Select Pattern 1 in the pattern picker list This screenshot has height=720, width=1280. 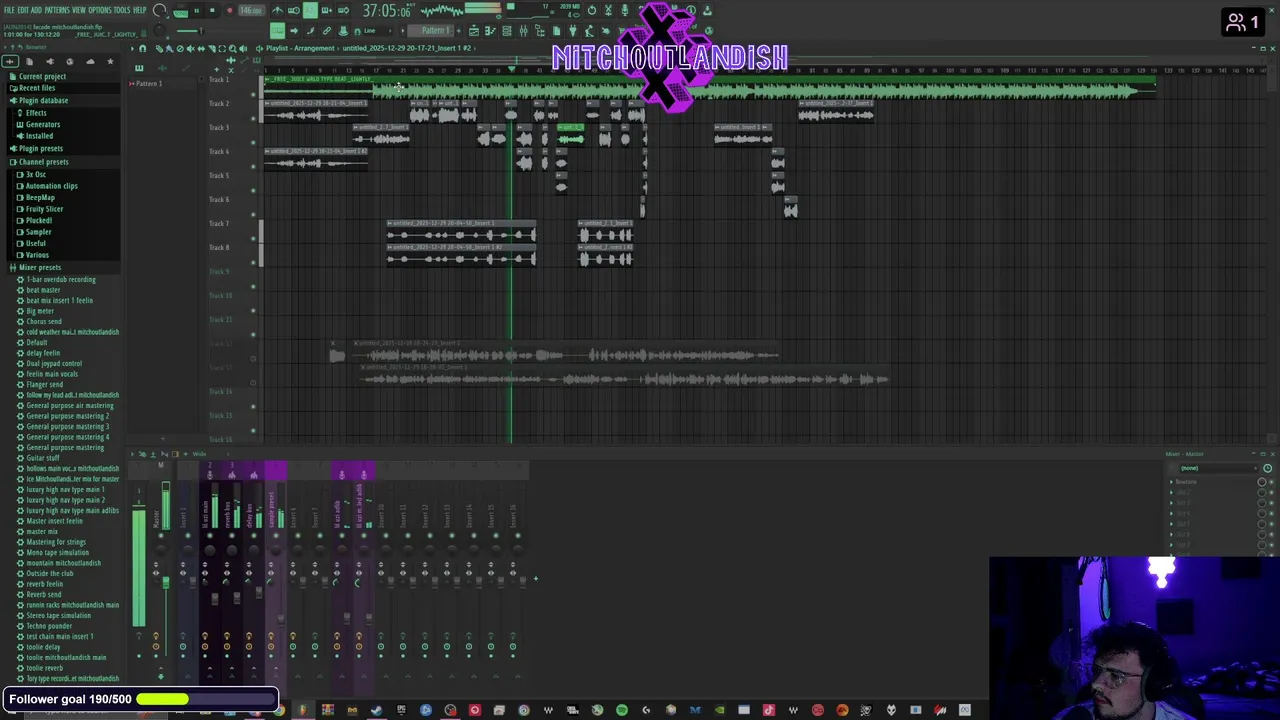(147, 83)
